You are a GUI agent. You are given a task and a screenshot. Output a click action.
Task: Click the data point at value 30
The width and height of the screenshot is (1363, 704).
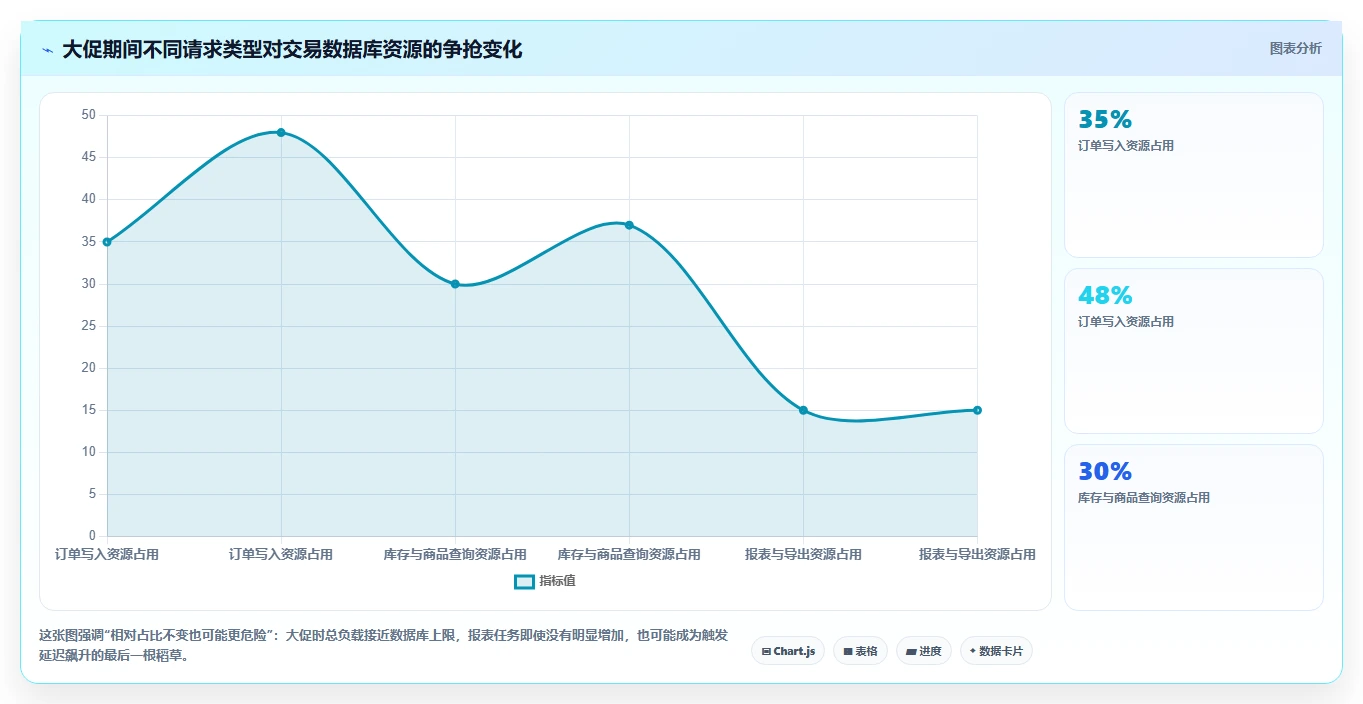click(455, 284)
